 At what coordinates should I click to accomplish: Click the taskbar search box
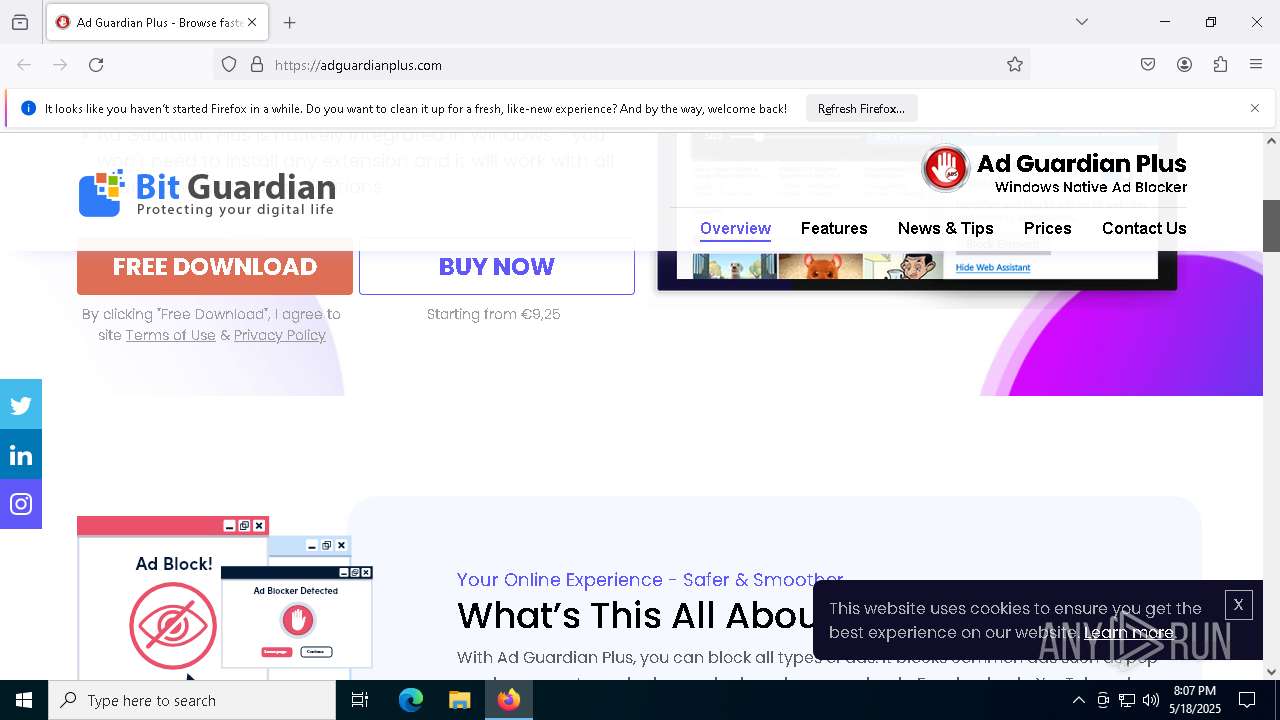192,700
